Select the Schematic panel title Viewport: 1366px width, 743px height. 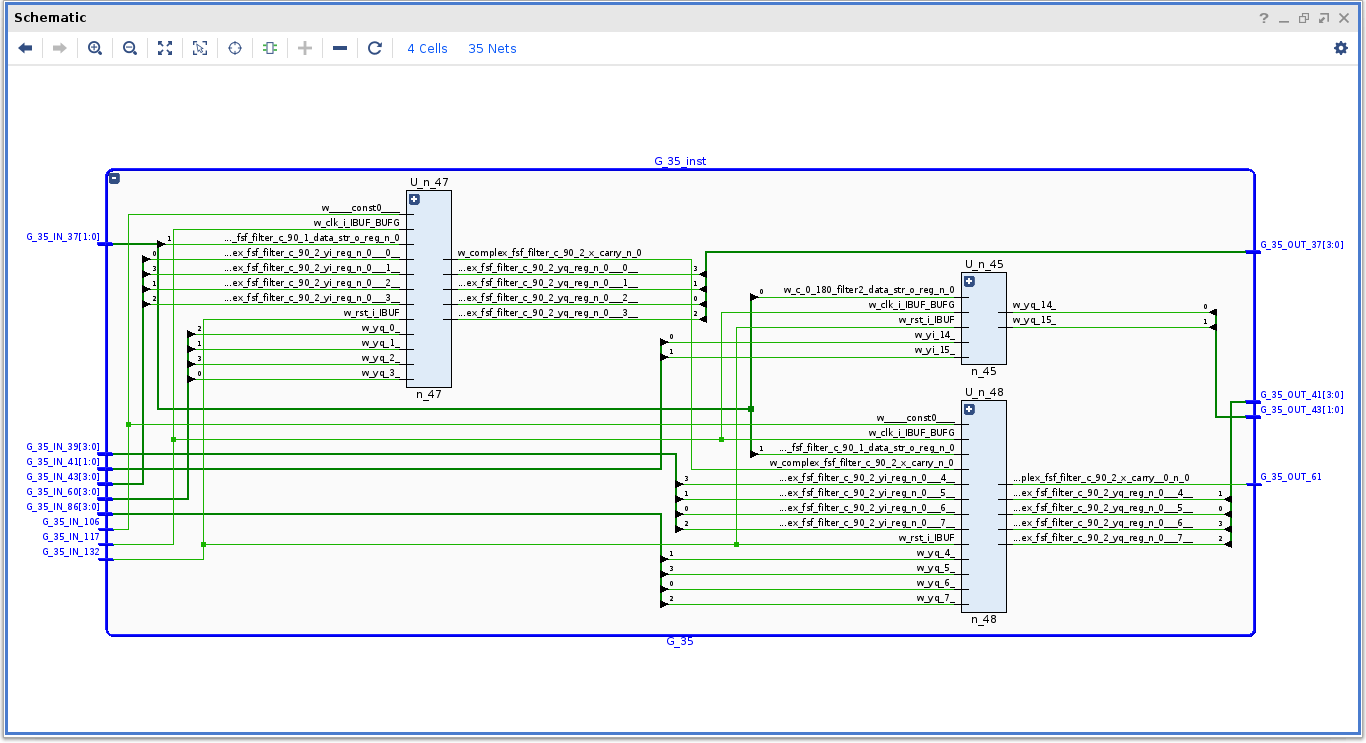pyautogui.click(x=50, y=18)
